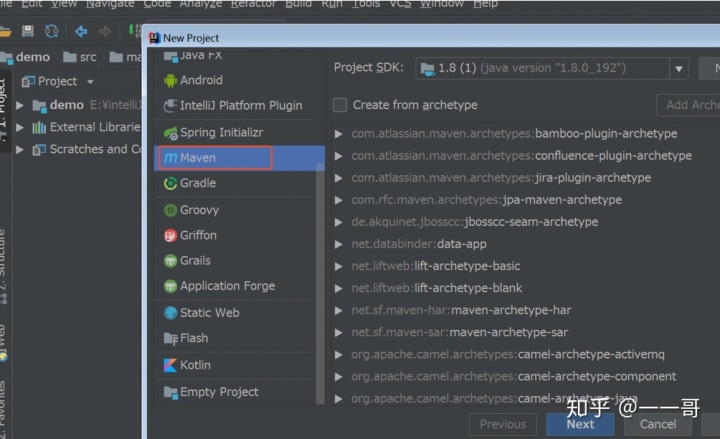Select IntelliJ Platform Plugin option
The height and width of the screenshot is (439, 720).
tap(233, 106)
